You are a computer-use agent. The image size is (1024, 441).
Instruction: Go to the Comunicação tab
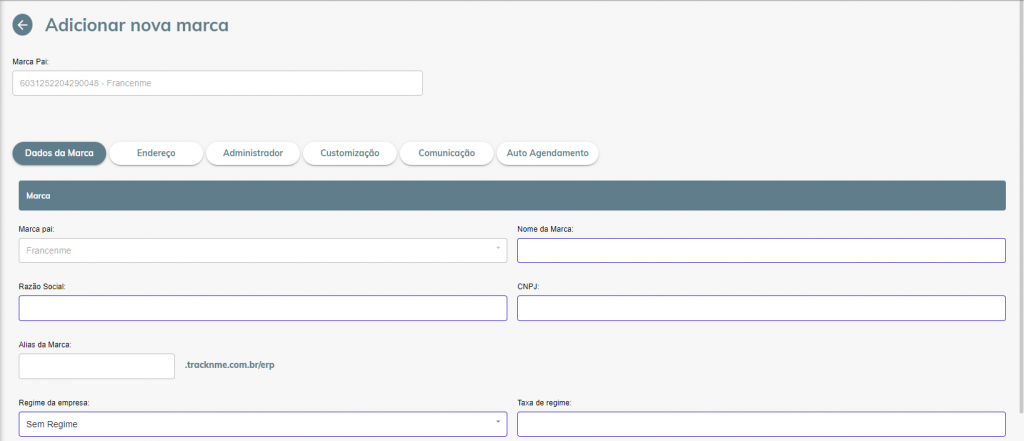447,153
